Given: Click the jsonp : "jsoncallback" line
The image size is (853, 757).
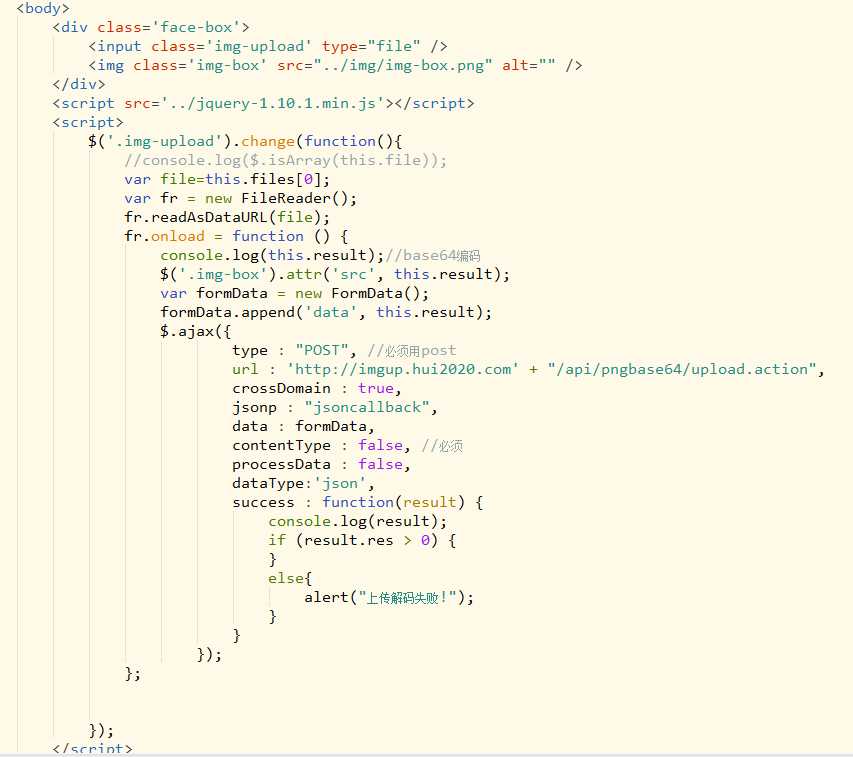Looking at the screenshot, I should click(335, 407).
